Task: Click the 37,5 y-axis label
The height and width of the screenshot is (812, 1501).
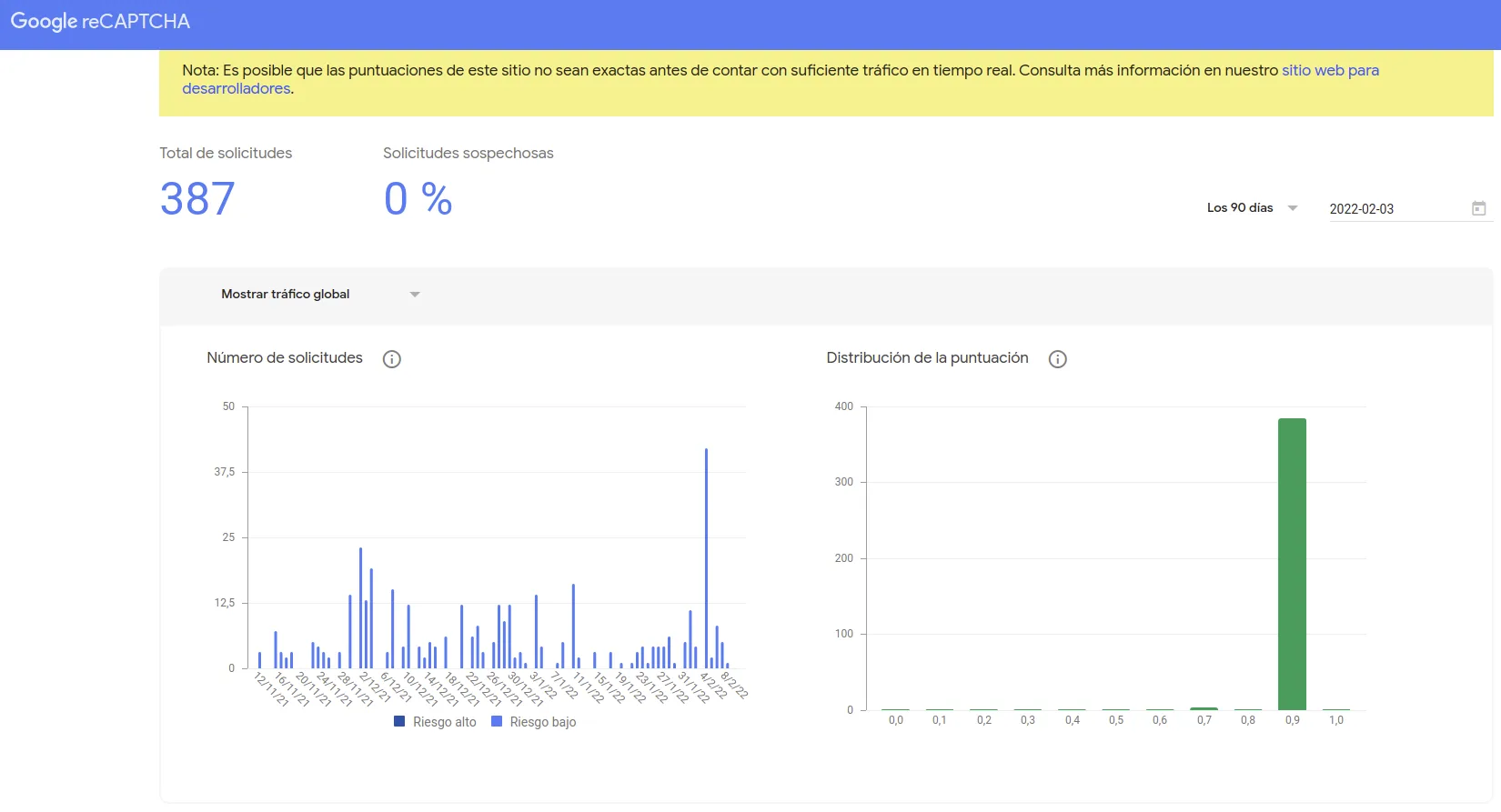Action: click(x=225, y=472)
